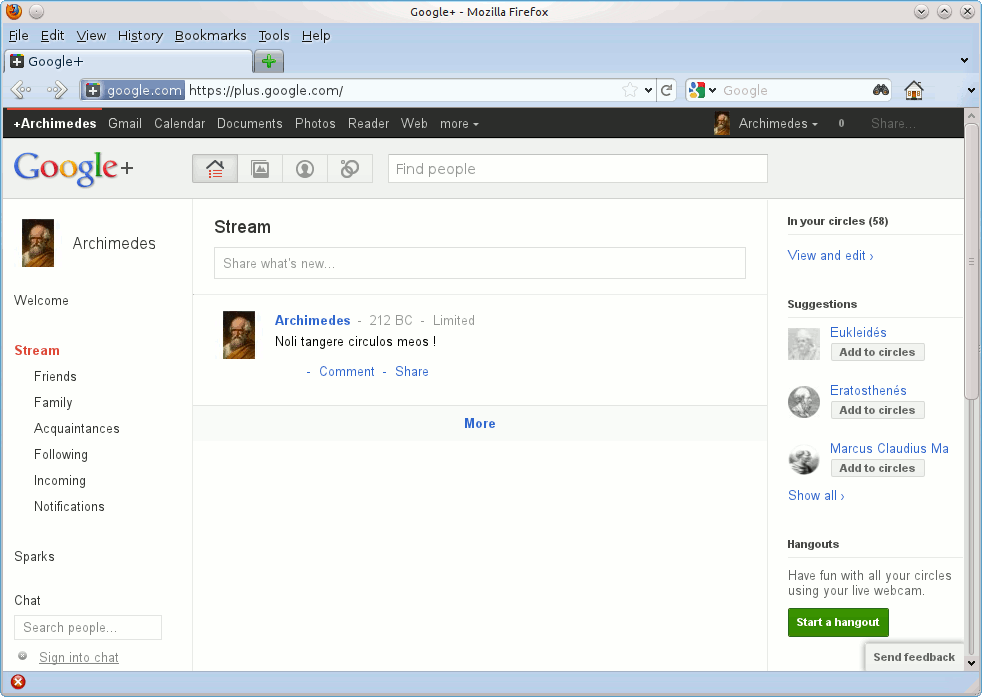Open the View and edit circles link
The image size is (982, 697).
[830, 256]
